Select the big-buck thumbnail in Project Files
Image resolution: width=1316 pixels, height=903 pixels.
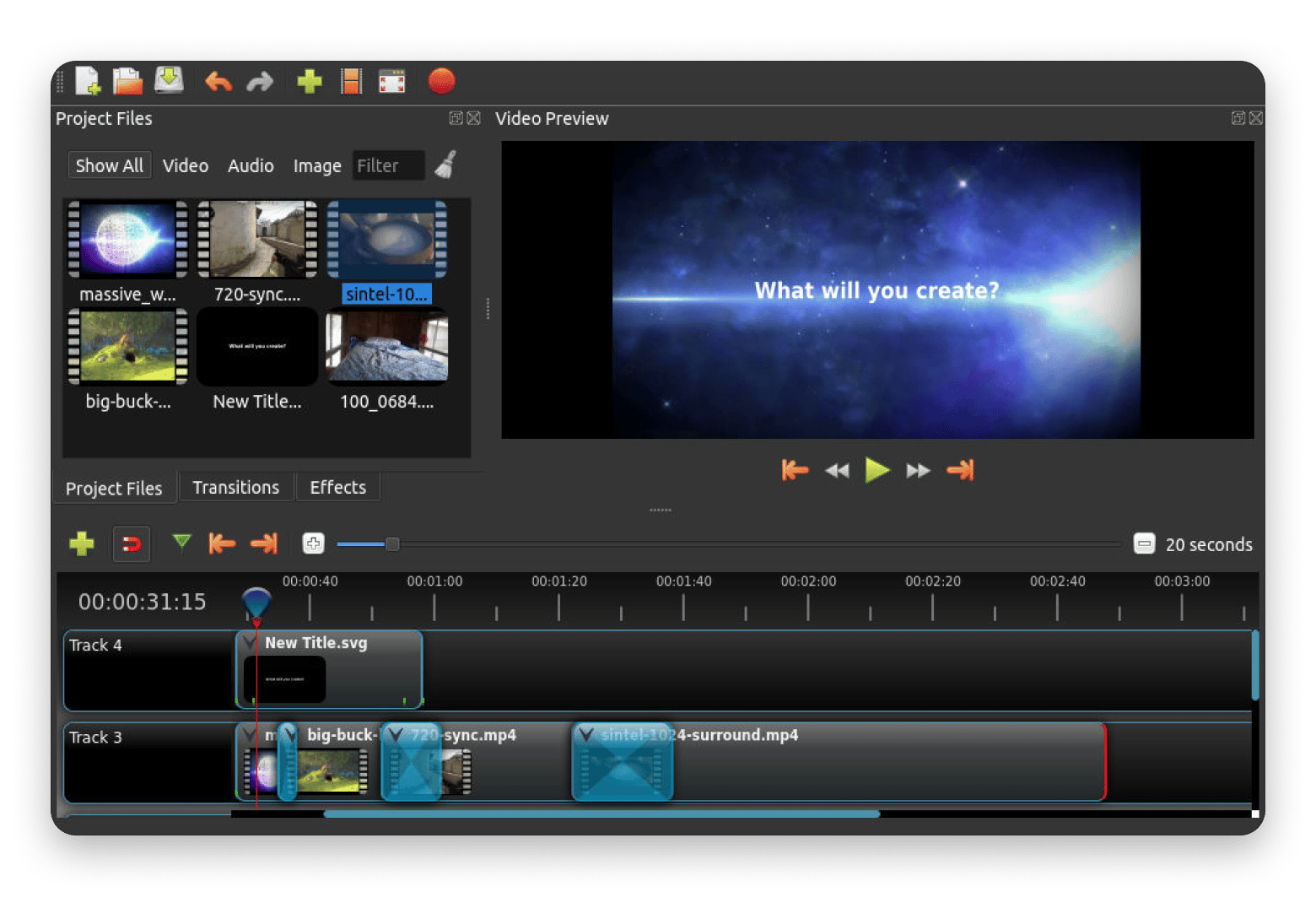[x=127, y=346]
